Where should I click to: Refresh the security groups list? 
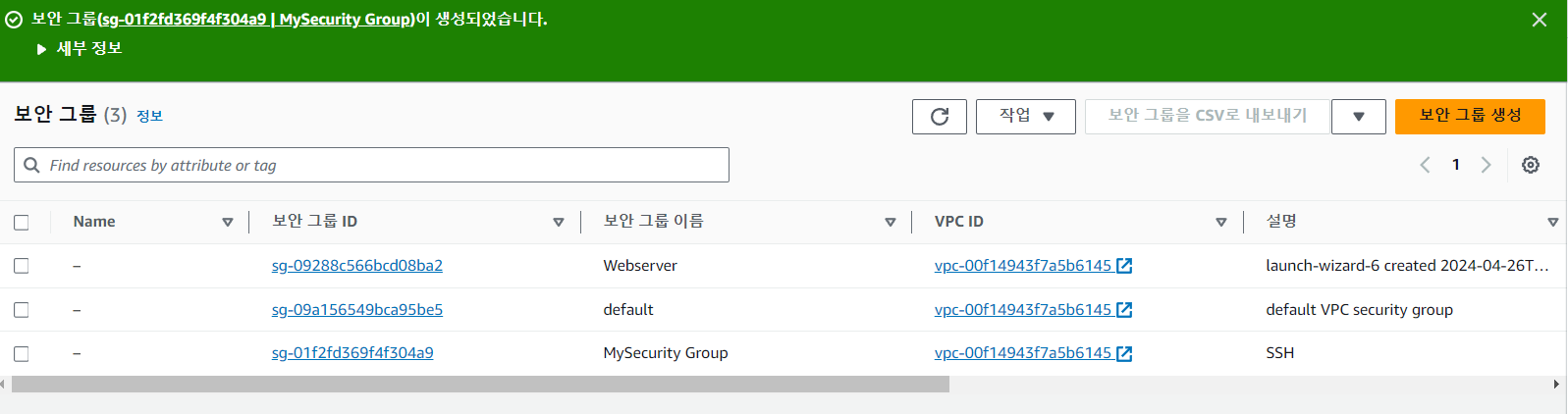click(x=940, y=117)
